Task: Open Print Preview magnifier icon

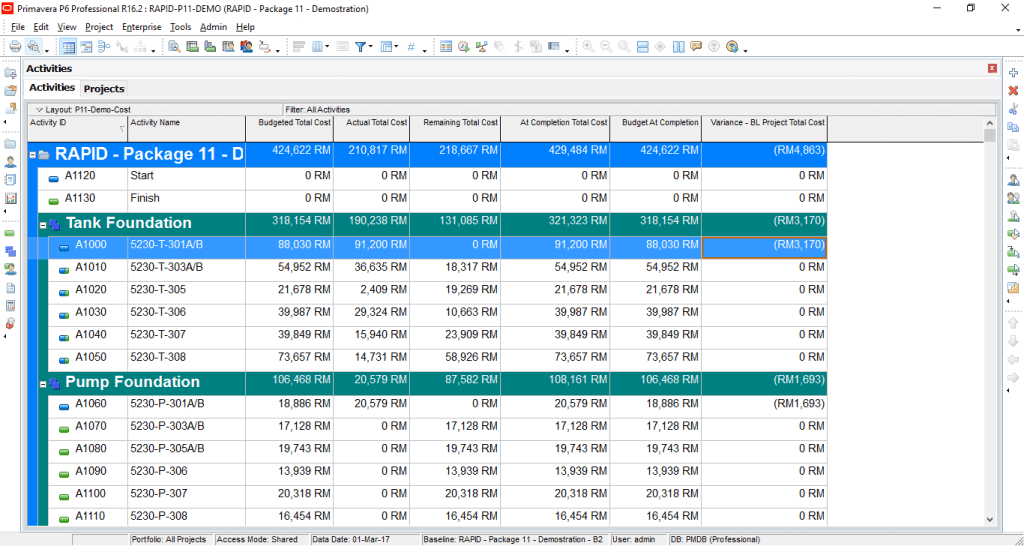Action: click(33, 46)
